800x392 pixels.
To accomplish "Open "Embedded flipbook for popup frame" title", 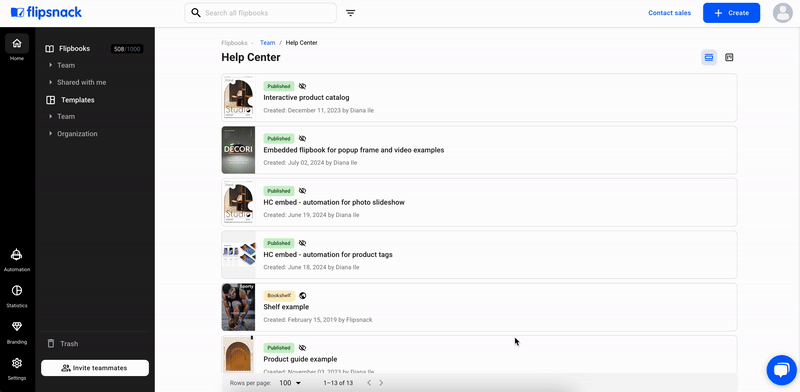I will (x=354, y=150).
